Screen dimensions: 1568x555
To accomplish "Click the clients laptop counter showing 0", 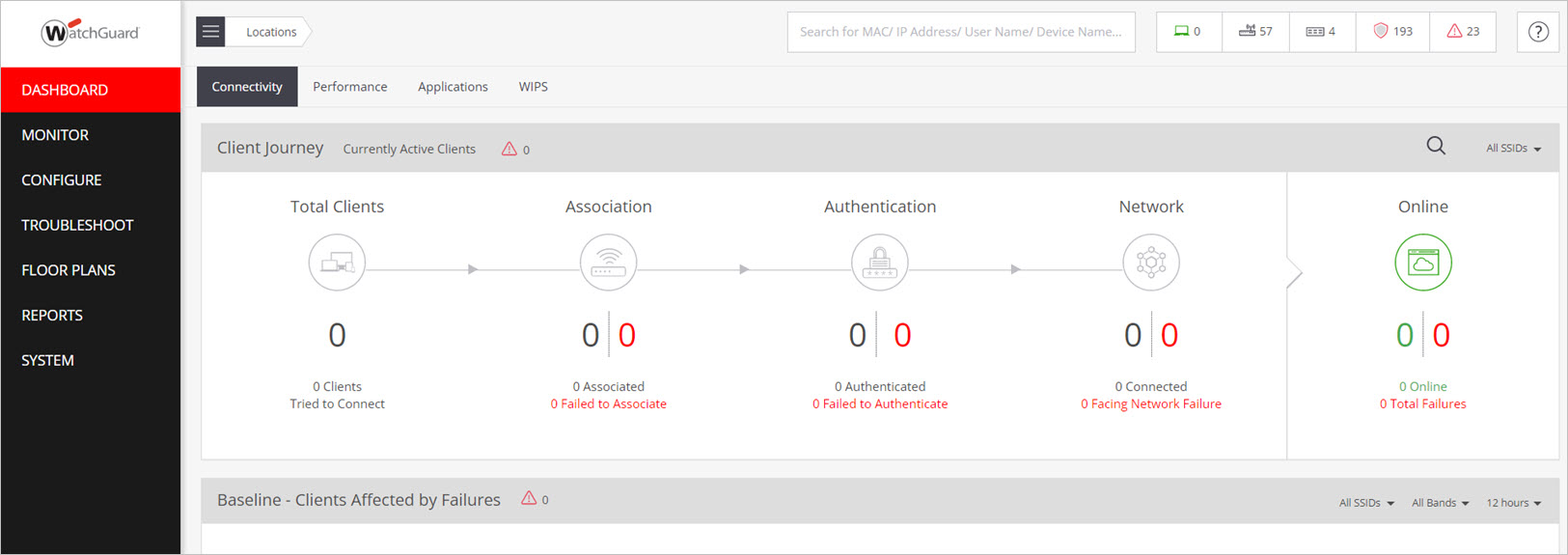I will coord(1189,32).
